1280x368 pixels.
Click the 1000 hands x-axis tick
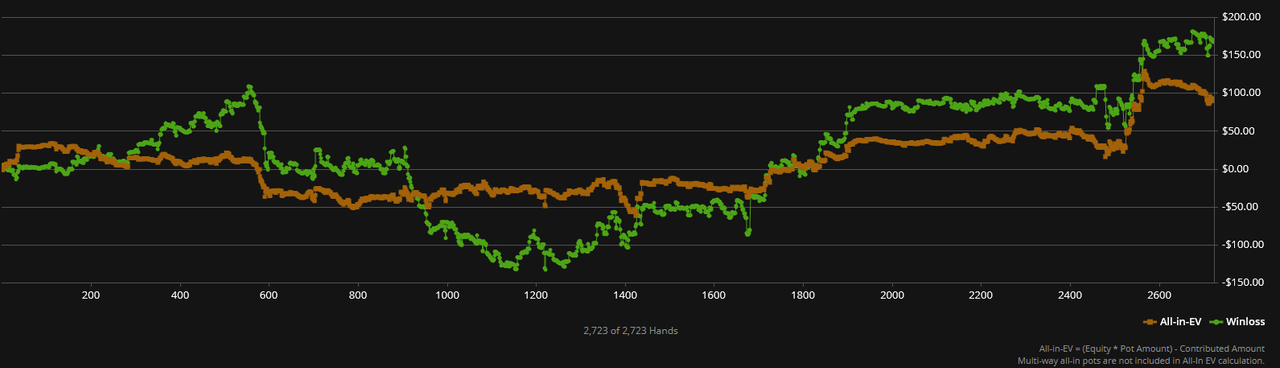tap(447, 296)
